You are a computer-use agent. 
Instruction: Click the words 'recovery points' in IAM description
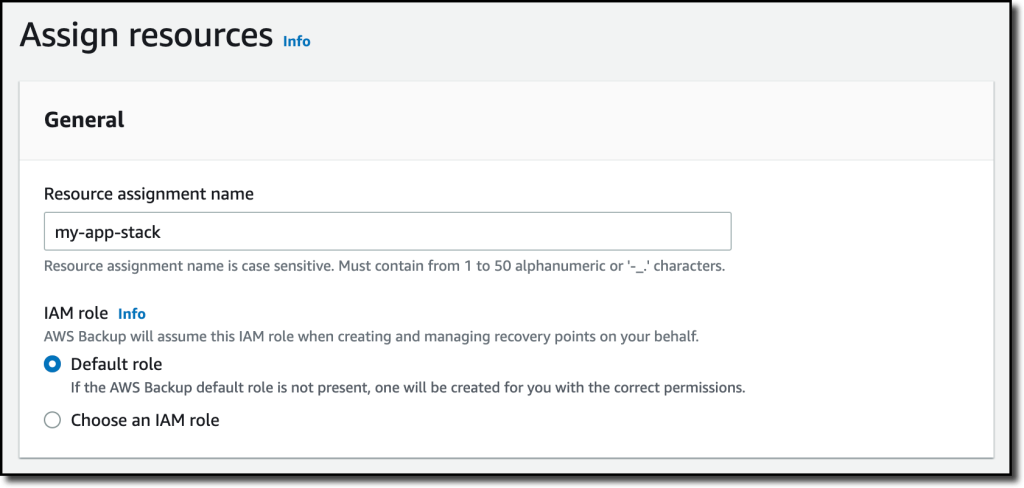(x=540, y=338)
